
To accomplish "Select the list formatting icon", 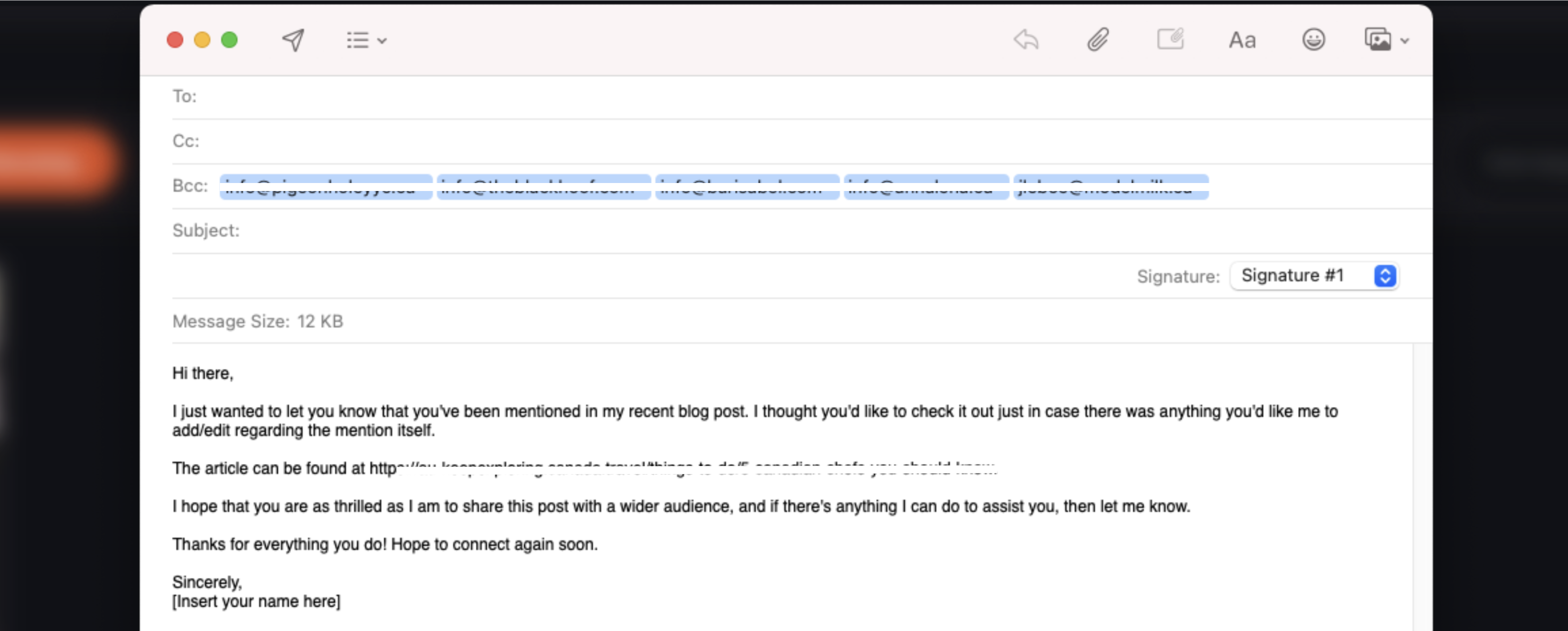I will click(x=358, y=40).
